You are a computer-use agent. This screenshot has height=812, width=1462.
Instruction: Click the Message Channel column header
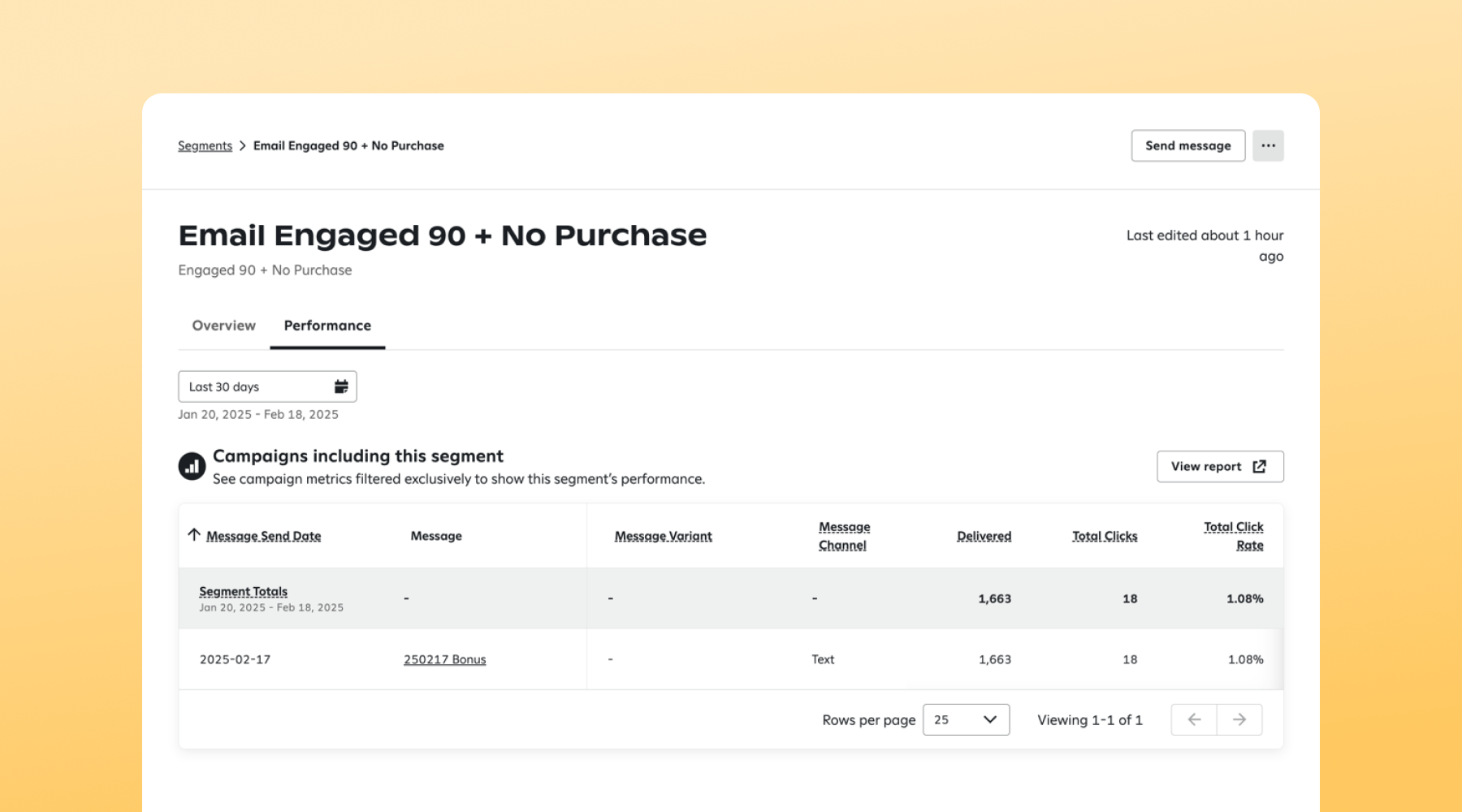(x=844, y=536)
